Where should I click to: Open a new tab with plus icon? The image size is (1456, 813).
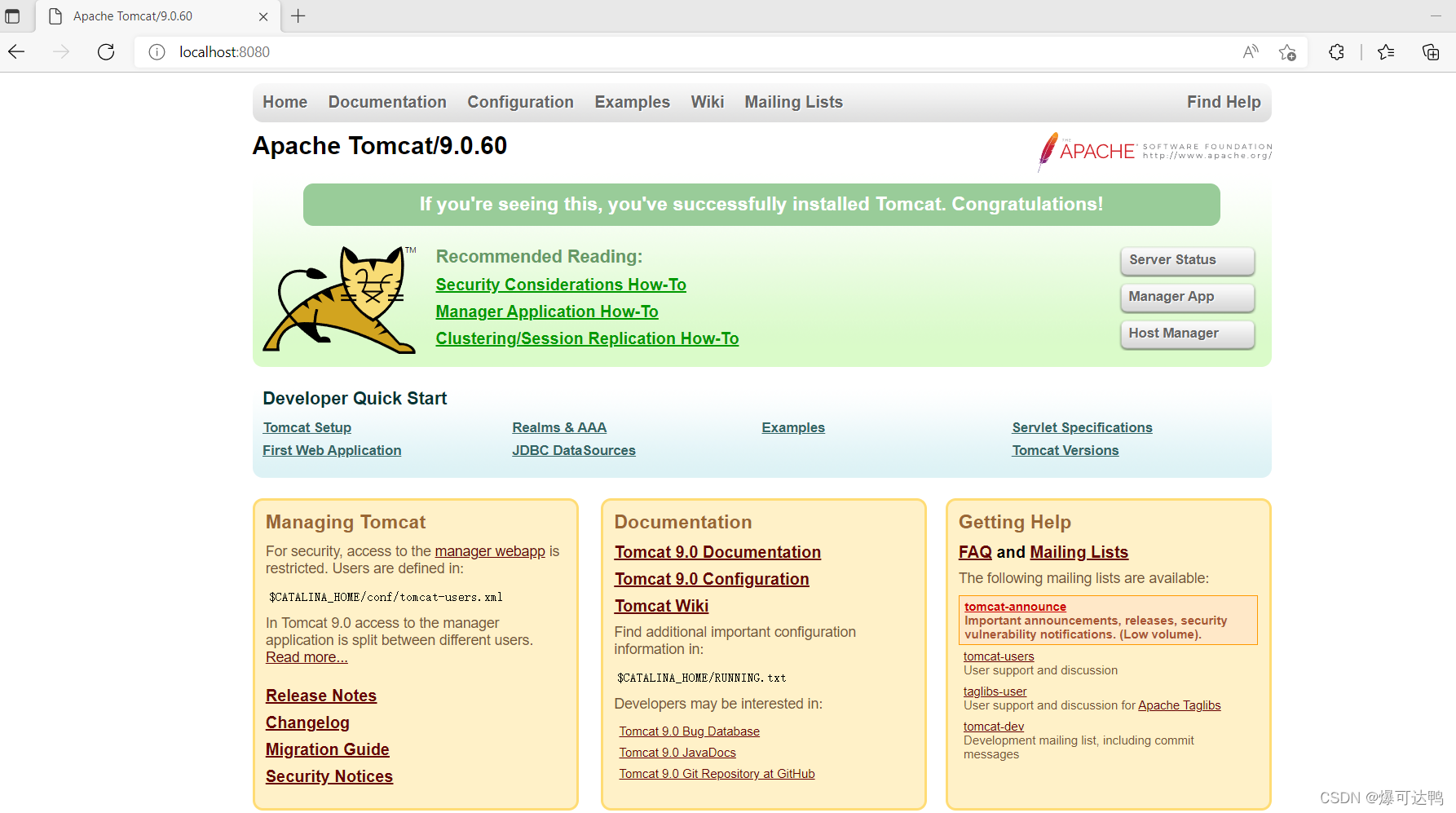[298, 16]
